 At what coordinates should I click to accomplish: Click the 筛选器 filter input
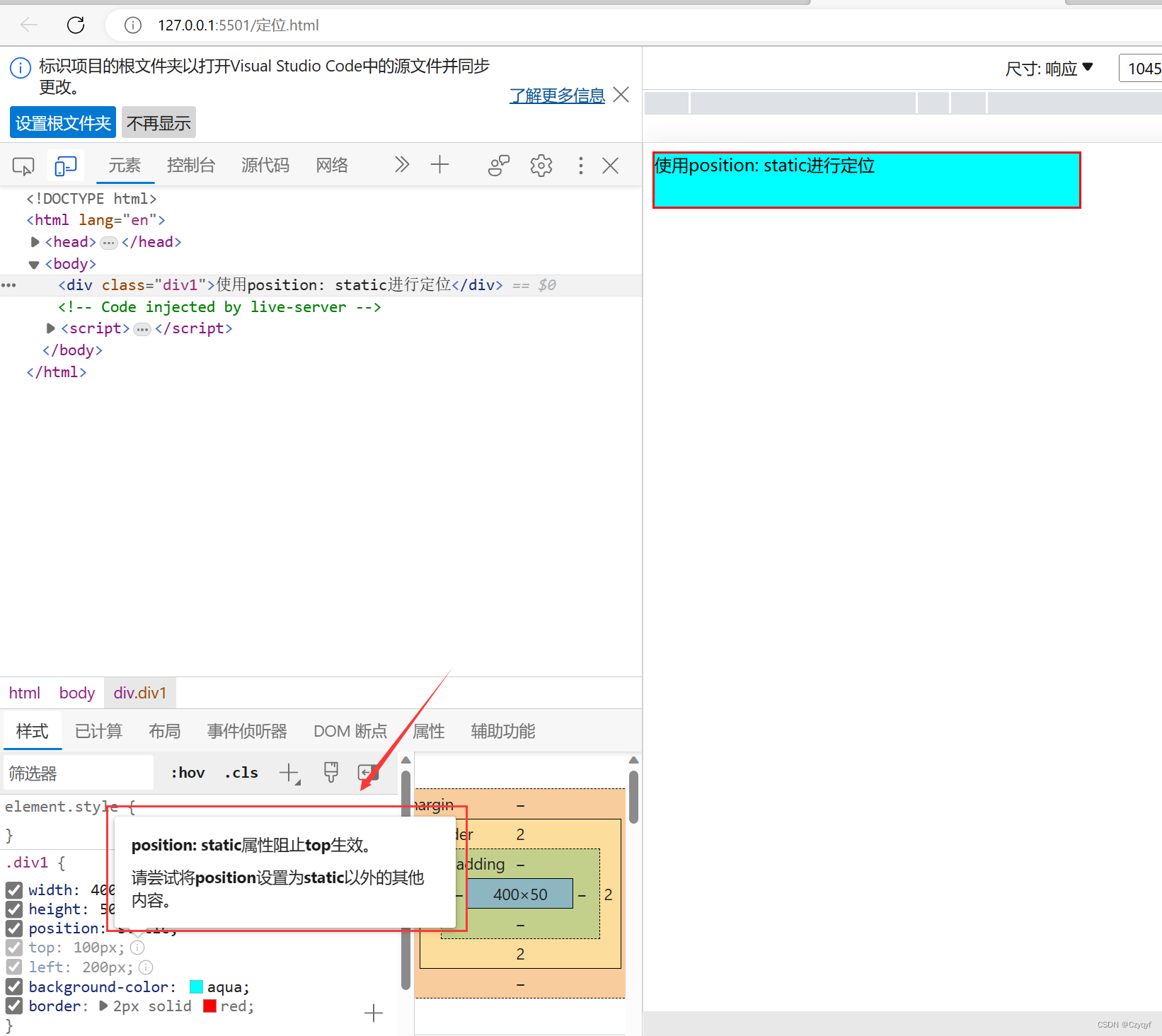point(79,773)
